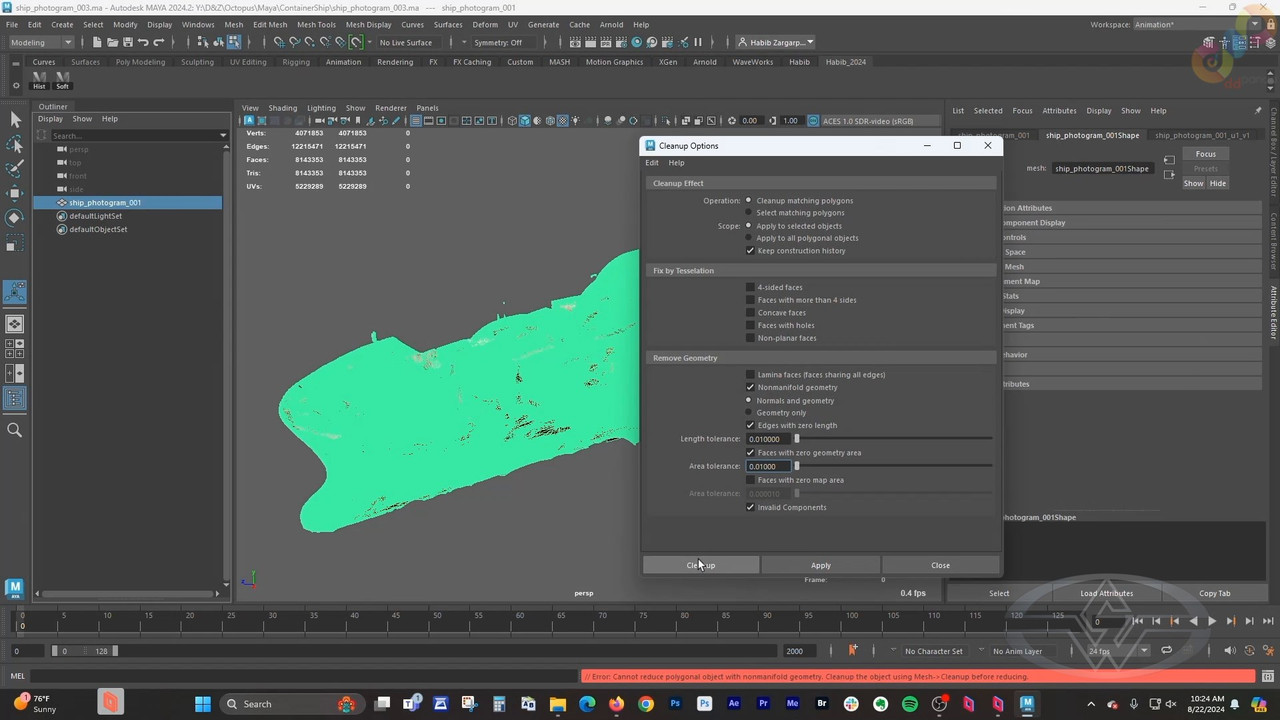Click Close button in Cleanup Options dialog
The height and width of the screenshot is (720, 1280).
pos(941,565)
